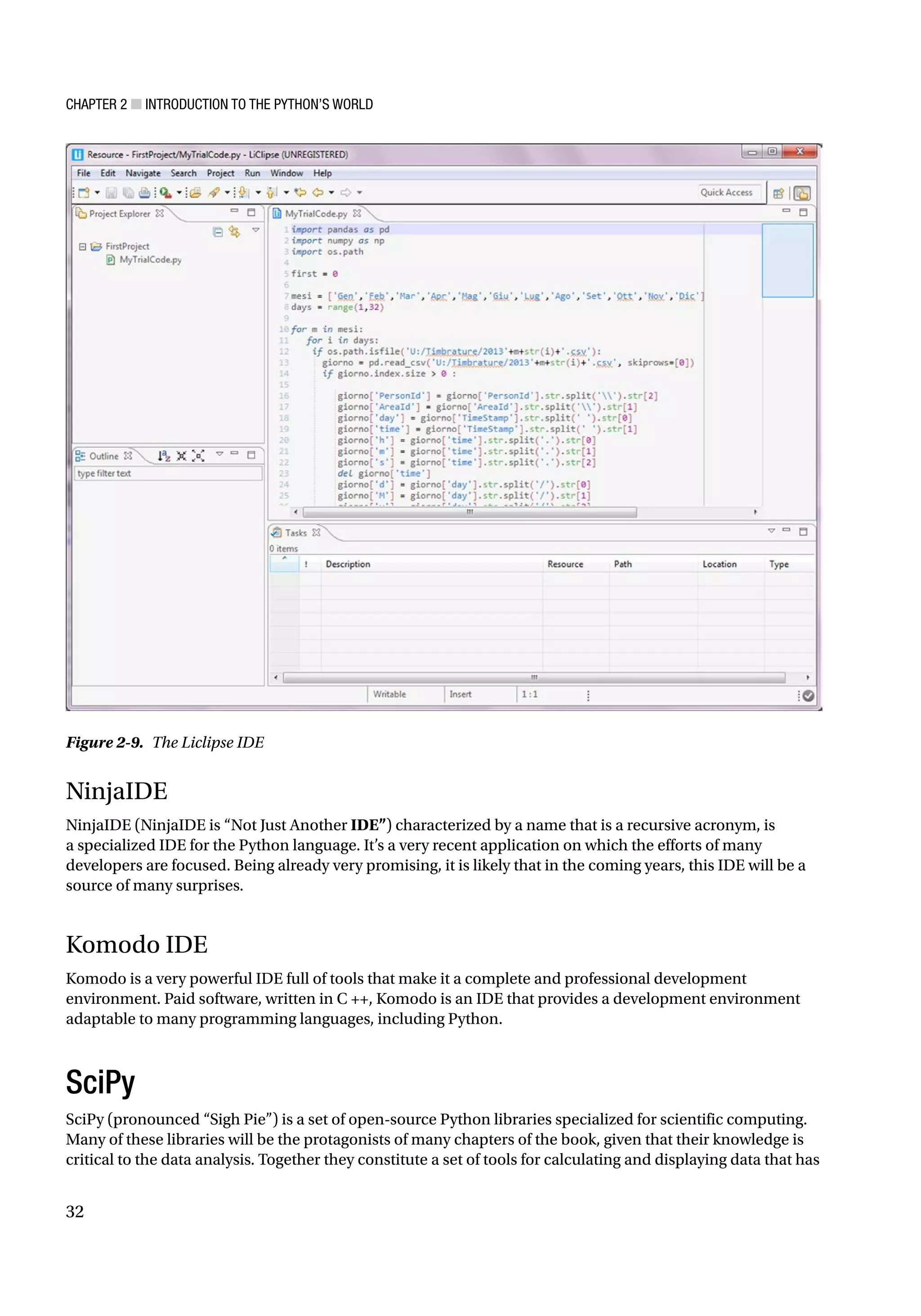This screenshot has height=1316, width=921.
Task: Sort tasks by the Location column header
Action: pos(731,564)
